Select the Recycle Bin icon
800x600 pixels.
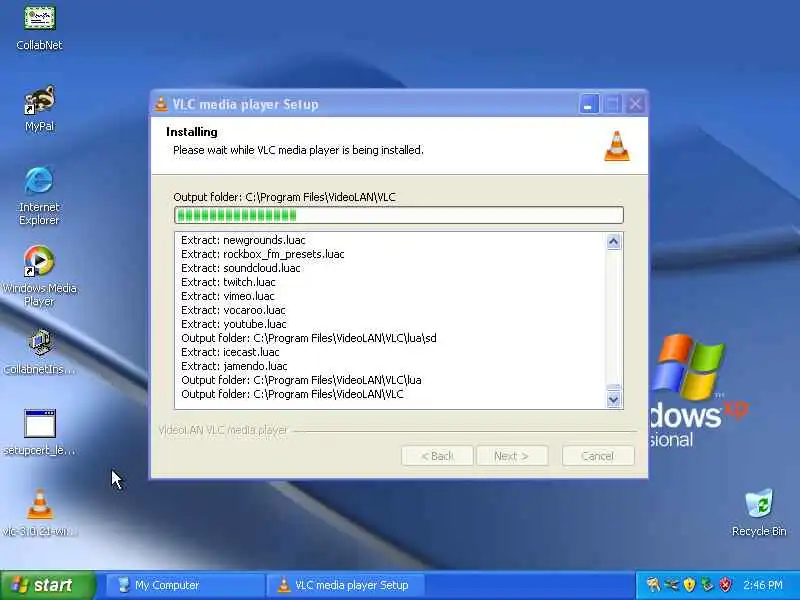click(x=759, y=513)
